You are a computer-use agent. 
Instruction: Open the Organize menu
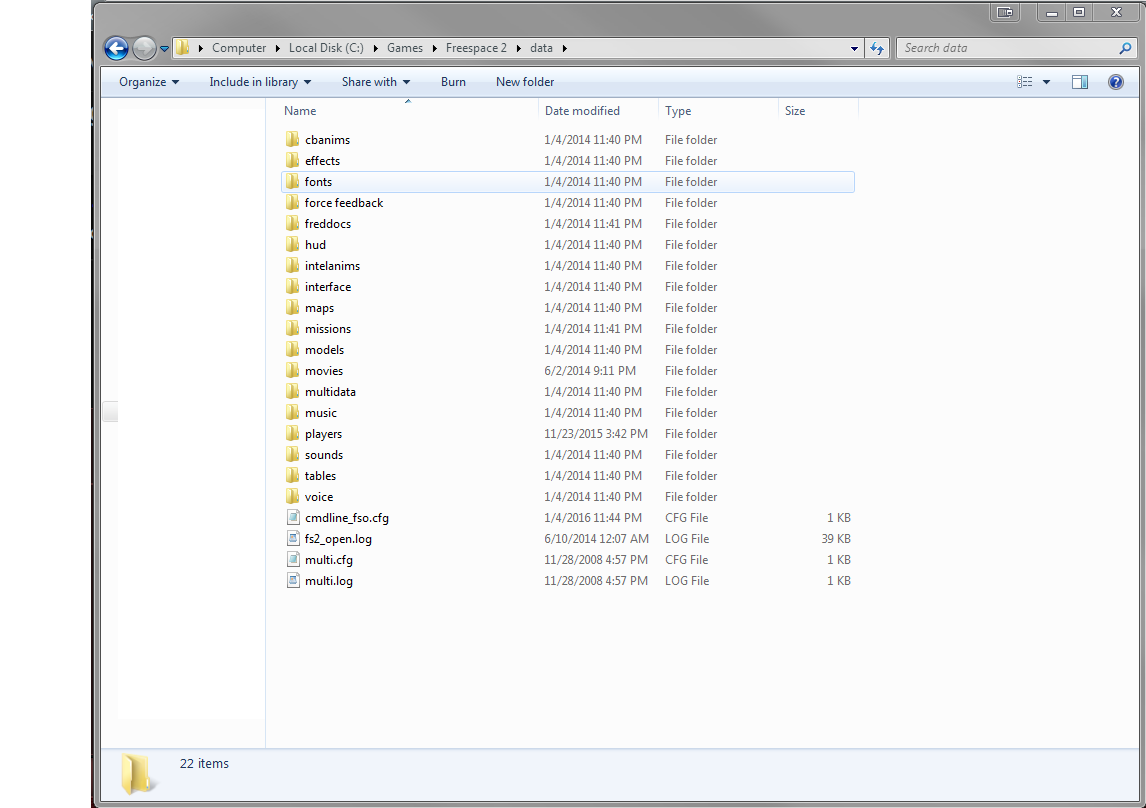pyautogui.click(x=149, y=82)
